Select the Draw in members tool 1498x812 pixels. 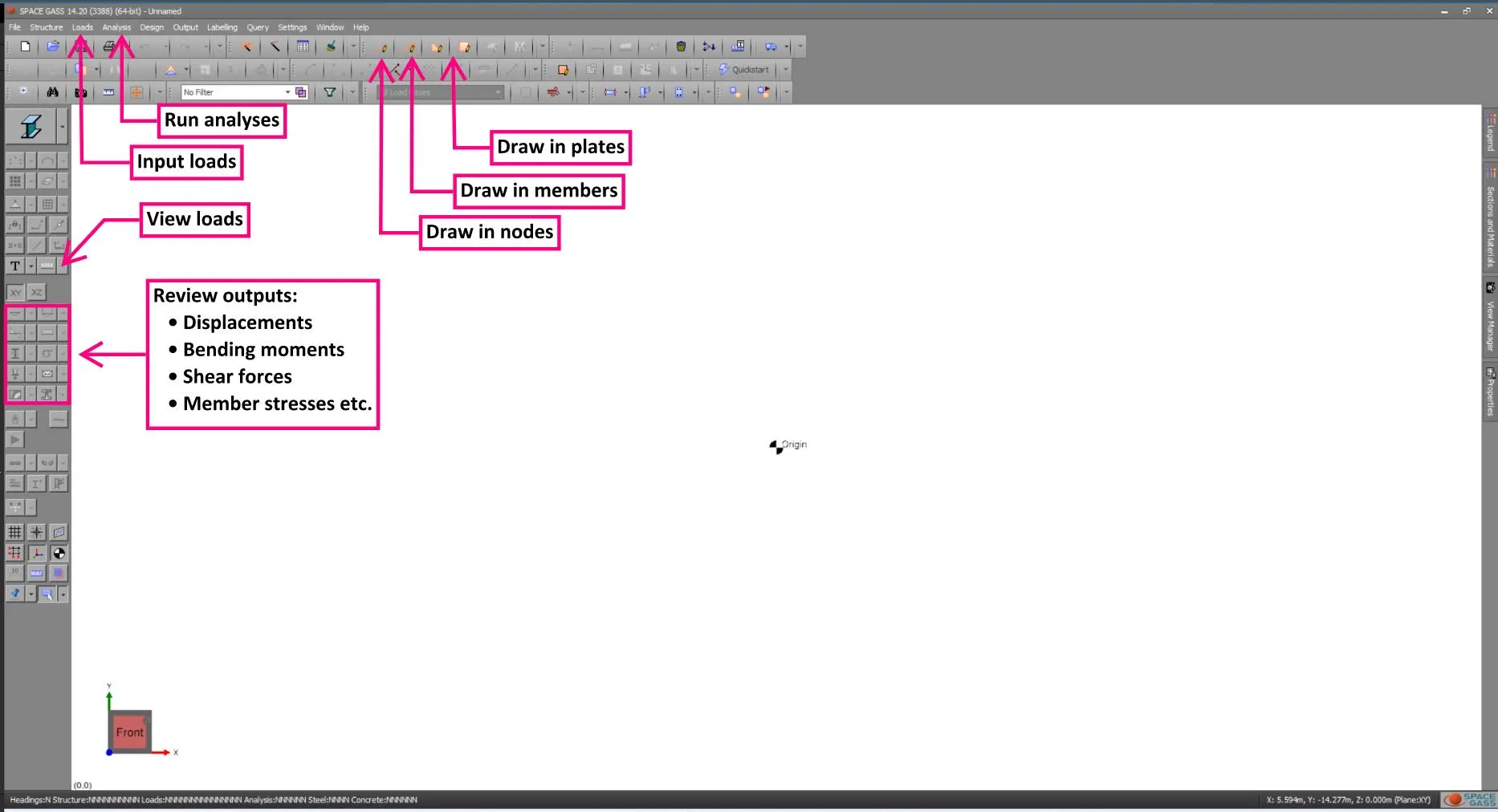pos(411,47)
